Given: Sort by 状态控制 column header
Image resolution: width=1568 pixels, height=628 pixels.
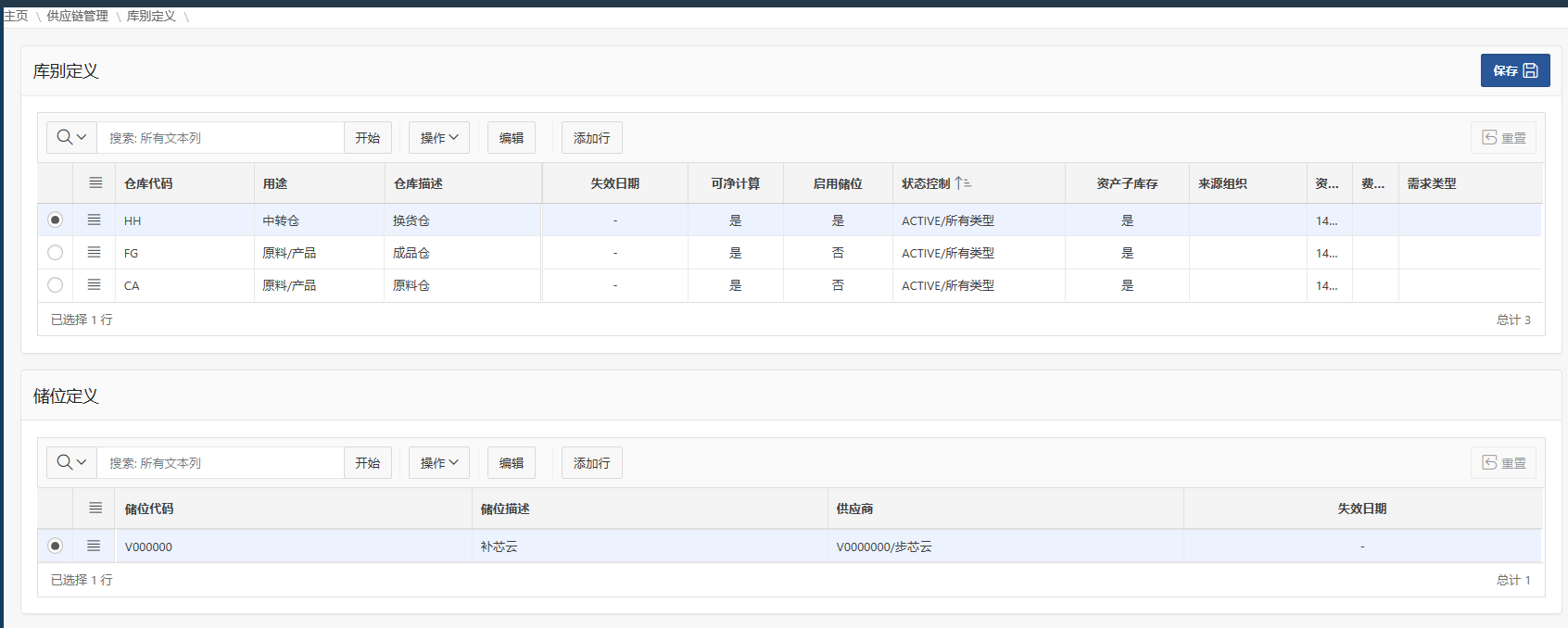Looking at the screenshot, I should click(x=927, y=183).
